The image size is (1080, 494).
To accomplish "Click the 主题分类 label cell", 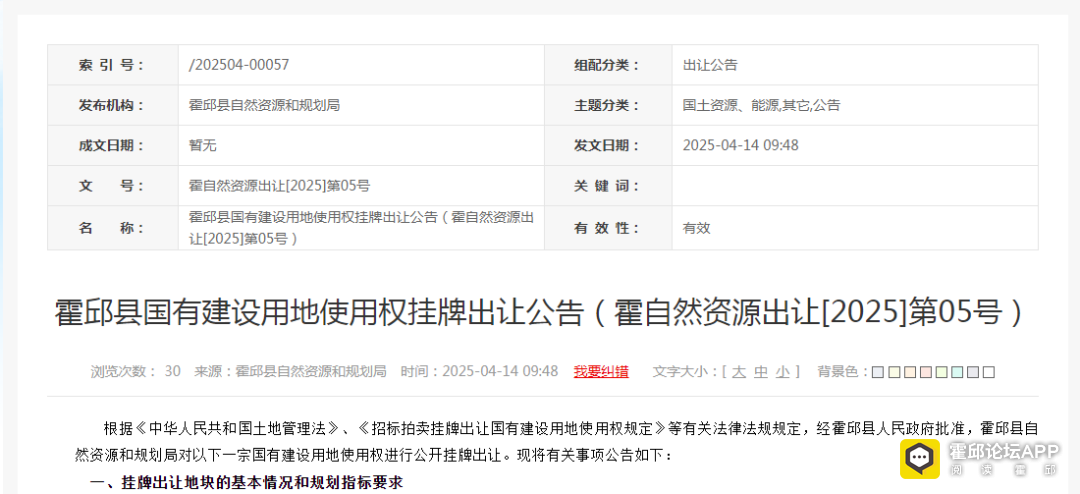I will (x=608, y=105).
